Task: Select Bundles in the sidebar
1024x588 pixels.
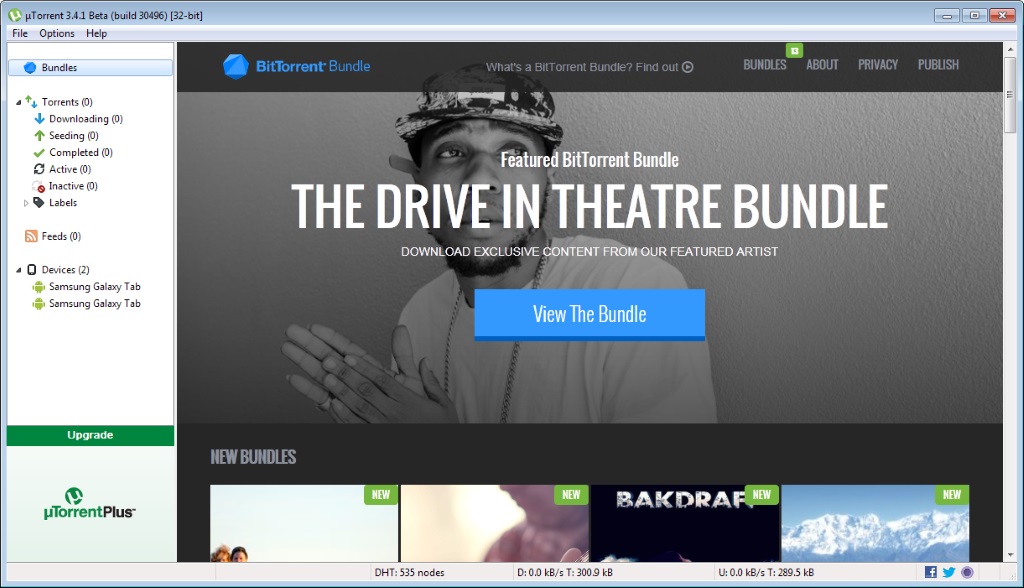Action: (90, 67)
